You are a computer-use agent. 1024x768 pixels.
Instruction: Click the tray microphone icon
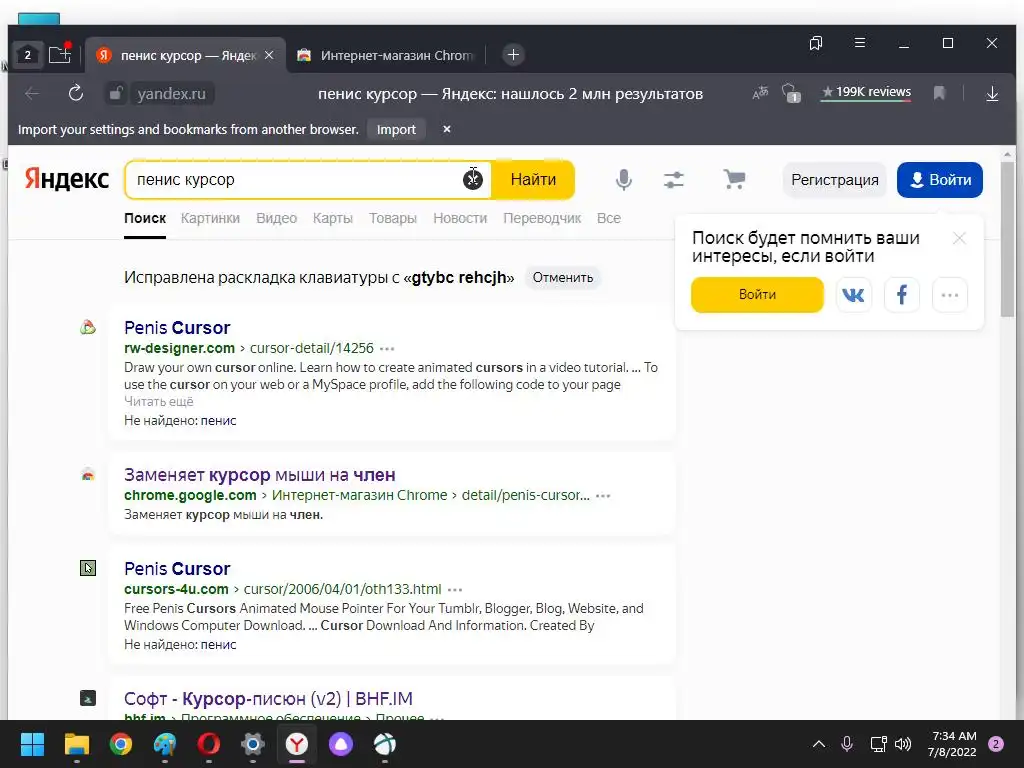pos(847,744)
